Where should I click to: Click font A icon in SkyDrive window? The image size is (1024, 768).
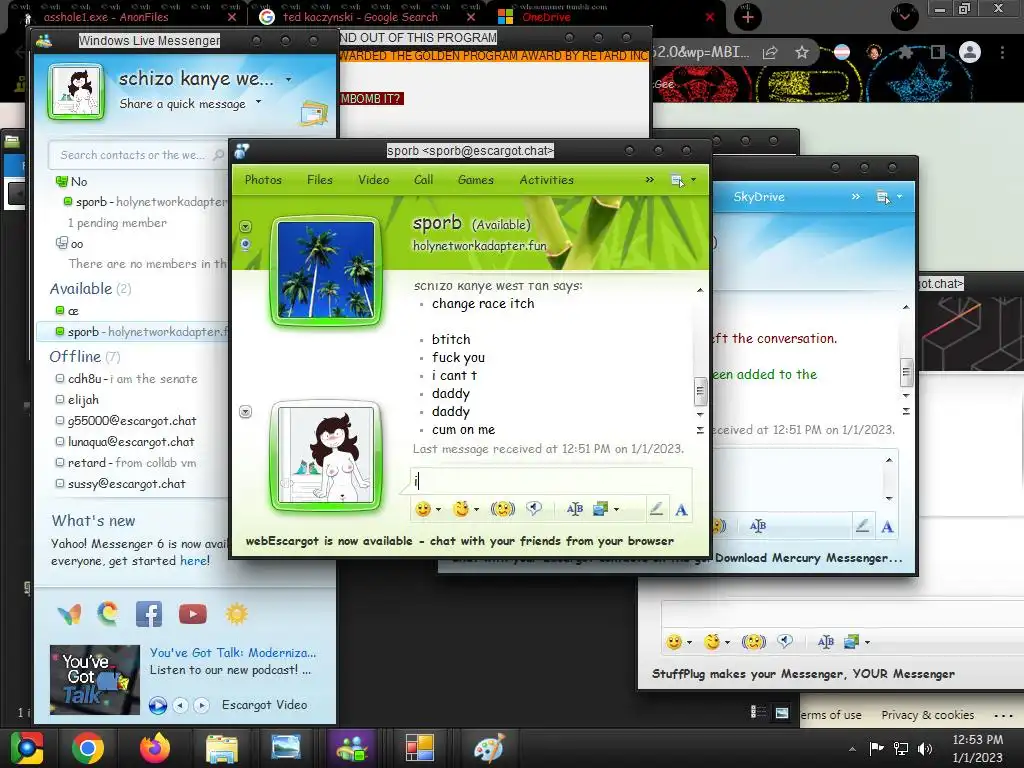(x=887, y=526)
